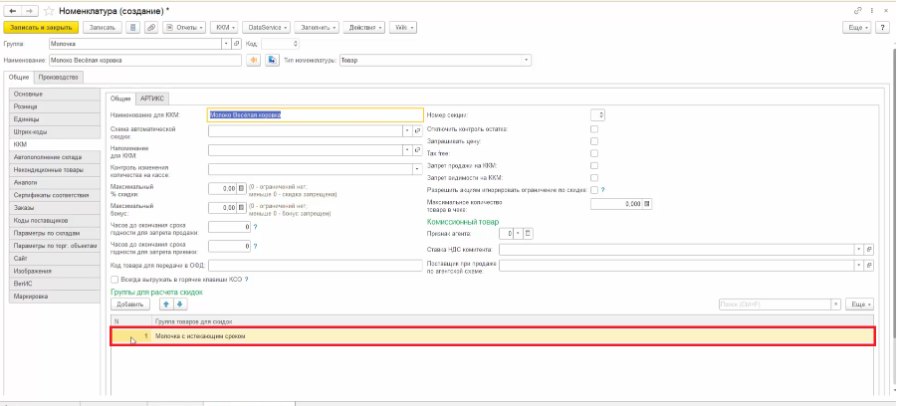Open the ККМ toolbar dropdown
900x406 pixels.
pos(224,28)
